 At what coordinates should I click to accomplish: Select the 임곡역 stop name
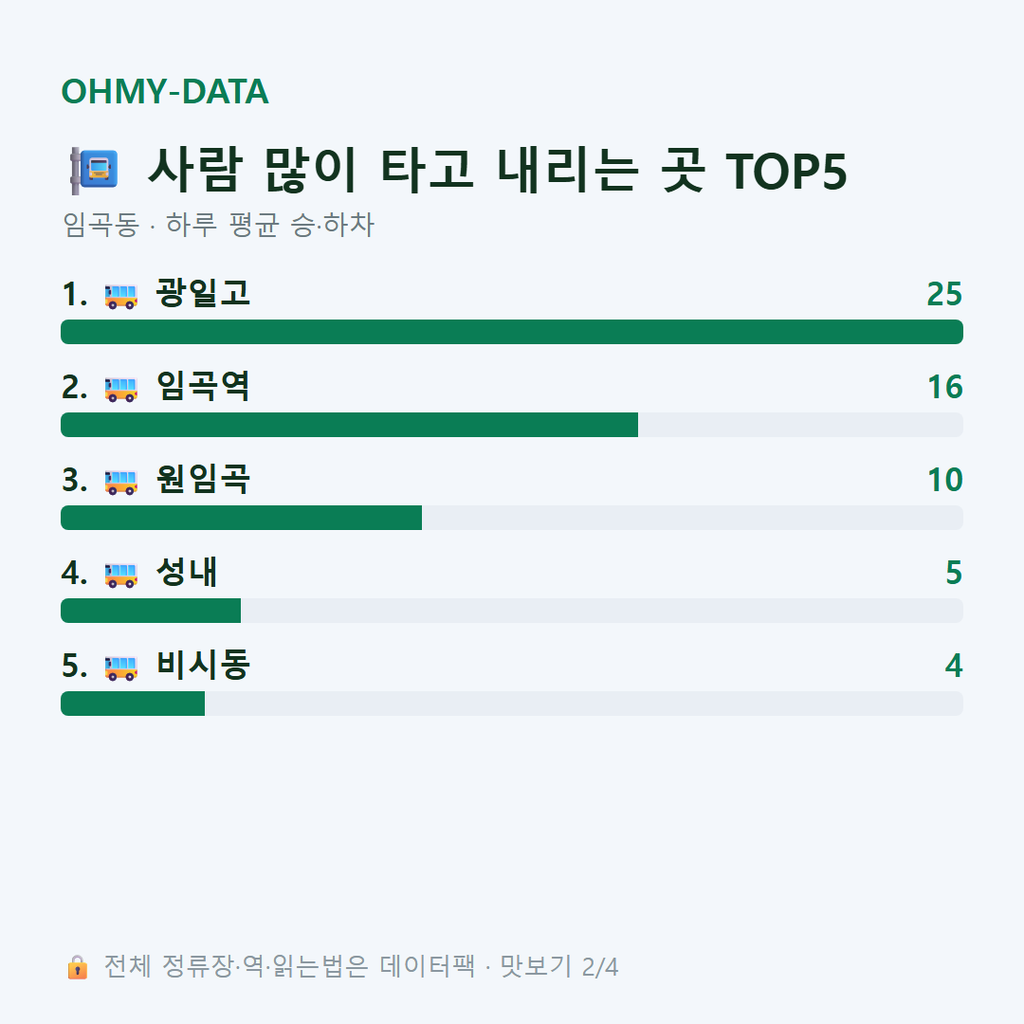point(202,386)
